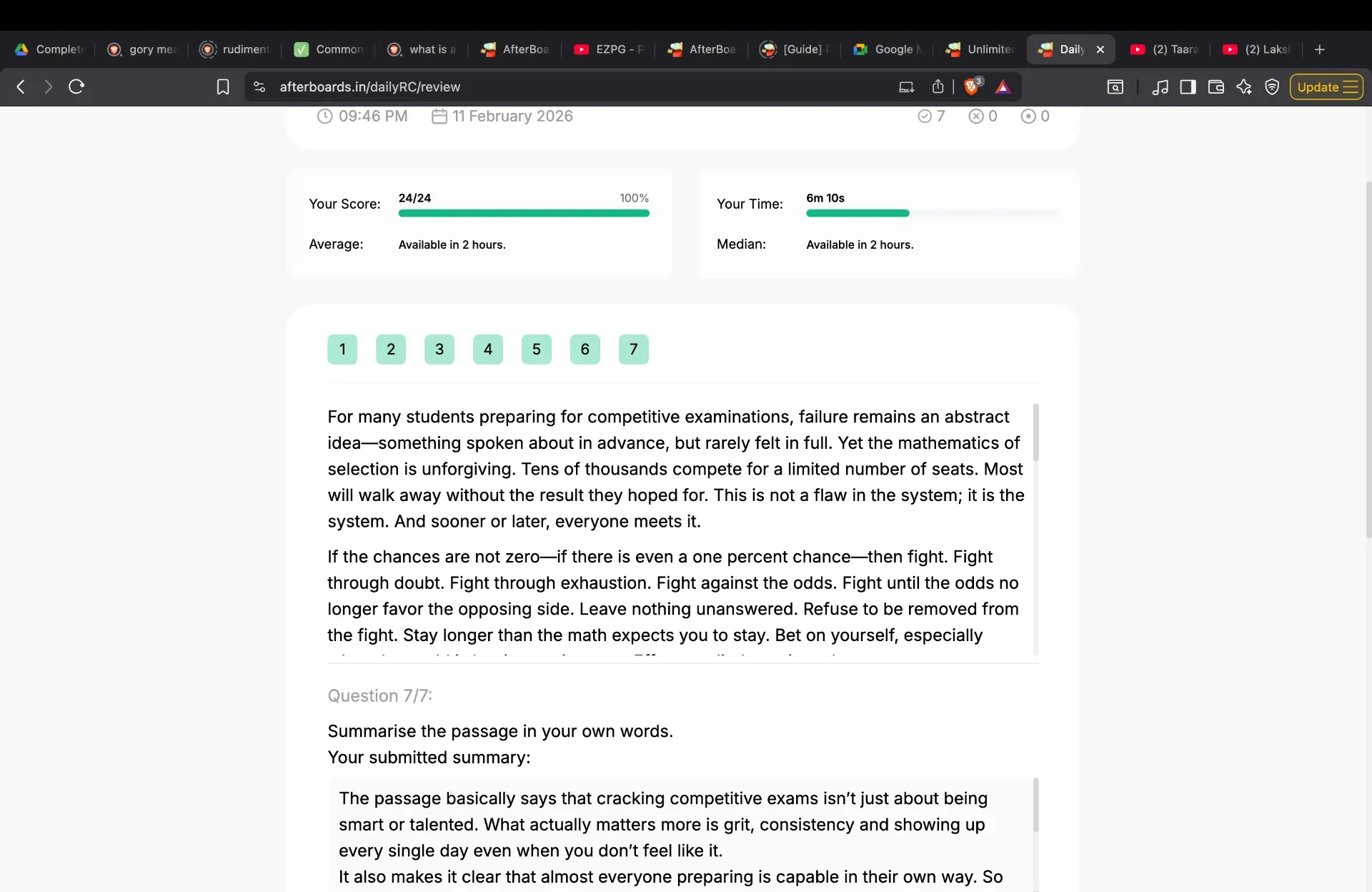The image size is (1372, 892).
Task: Click the correct answers count 7
Action: point(932,116)
